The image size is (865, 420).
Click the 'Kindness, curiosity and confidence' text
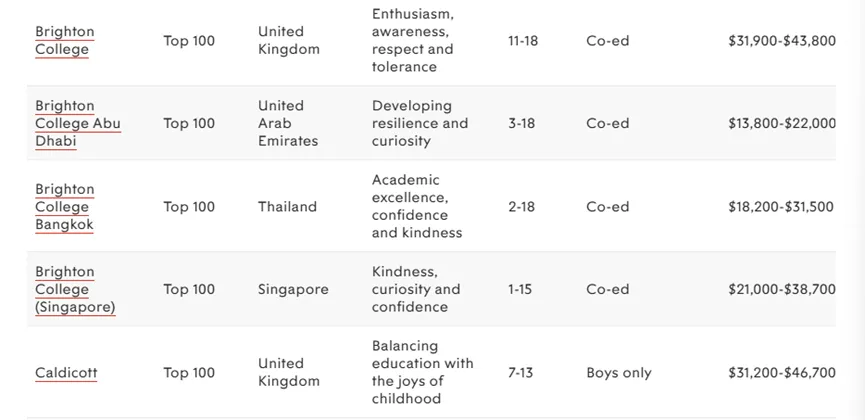415,290
